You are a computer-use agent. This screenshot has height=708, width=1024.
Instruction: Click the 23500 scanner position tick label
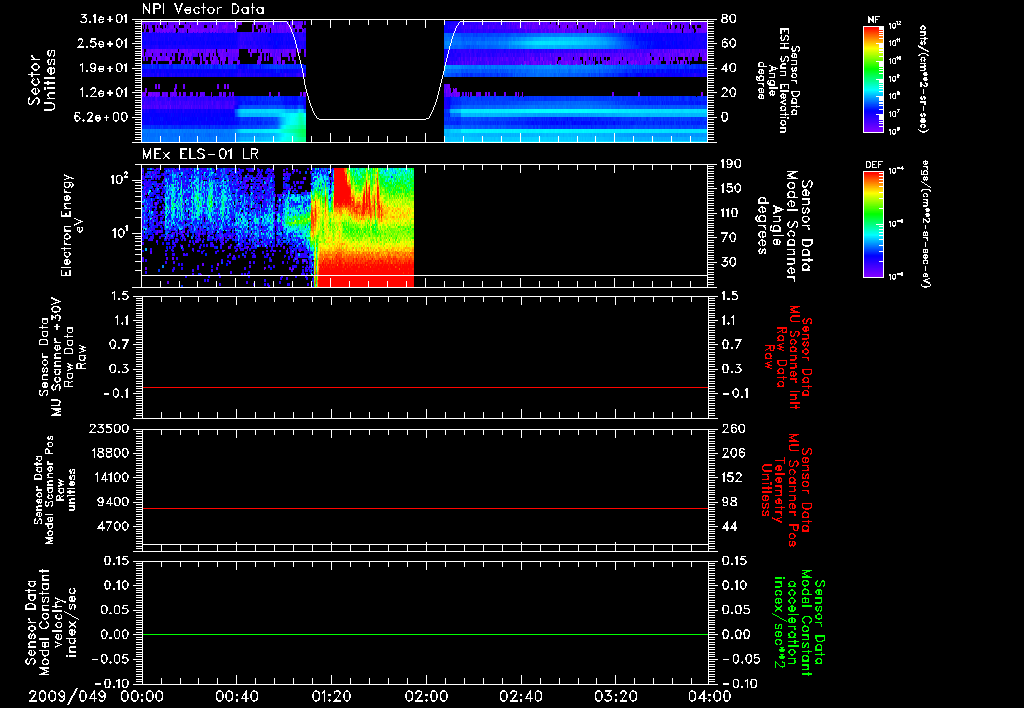point(109,428)
